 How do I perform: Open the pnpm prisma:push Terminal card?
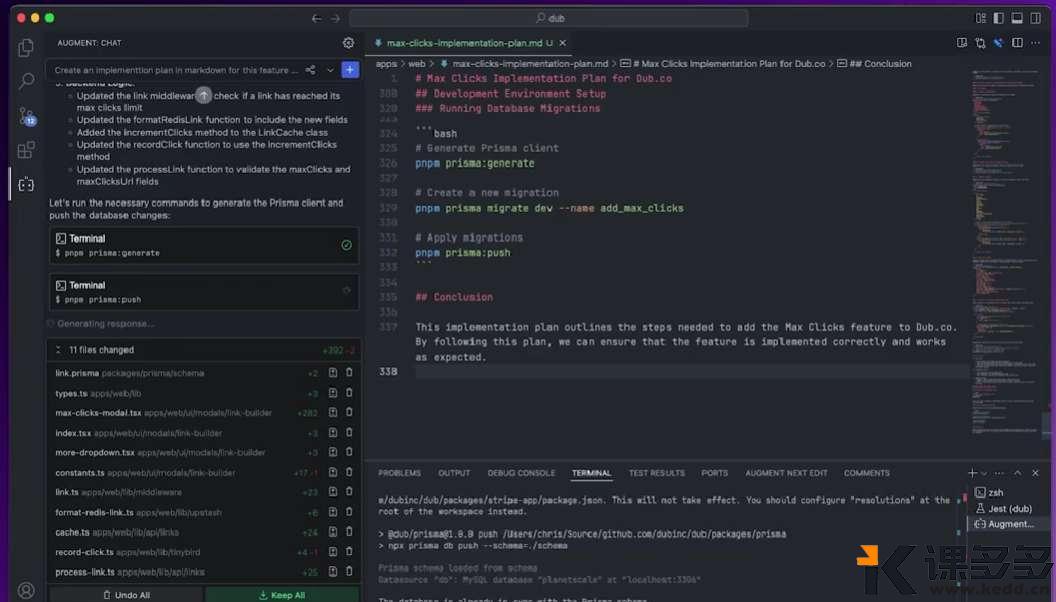(203, 292)
